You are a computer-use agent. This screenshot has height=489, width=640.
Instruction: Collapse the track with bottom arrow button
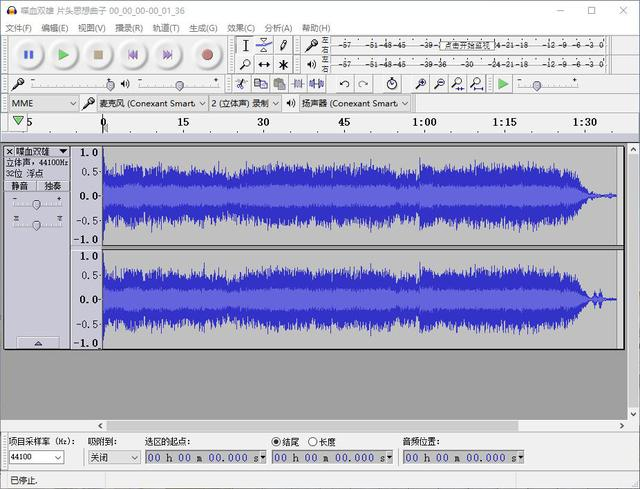[38, 343]
